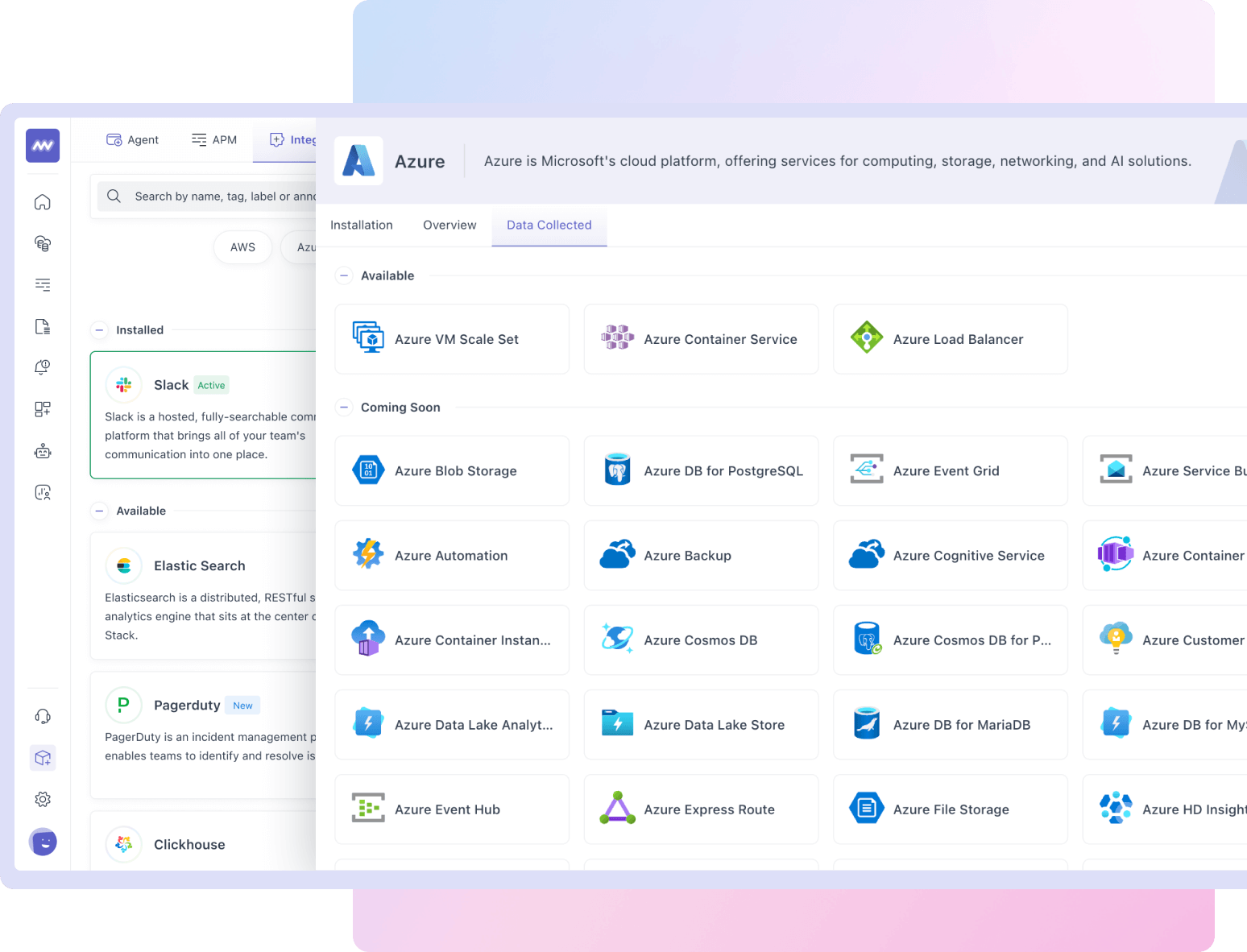Open the alerts bell icon in sidebar

click(43, 367)
